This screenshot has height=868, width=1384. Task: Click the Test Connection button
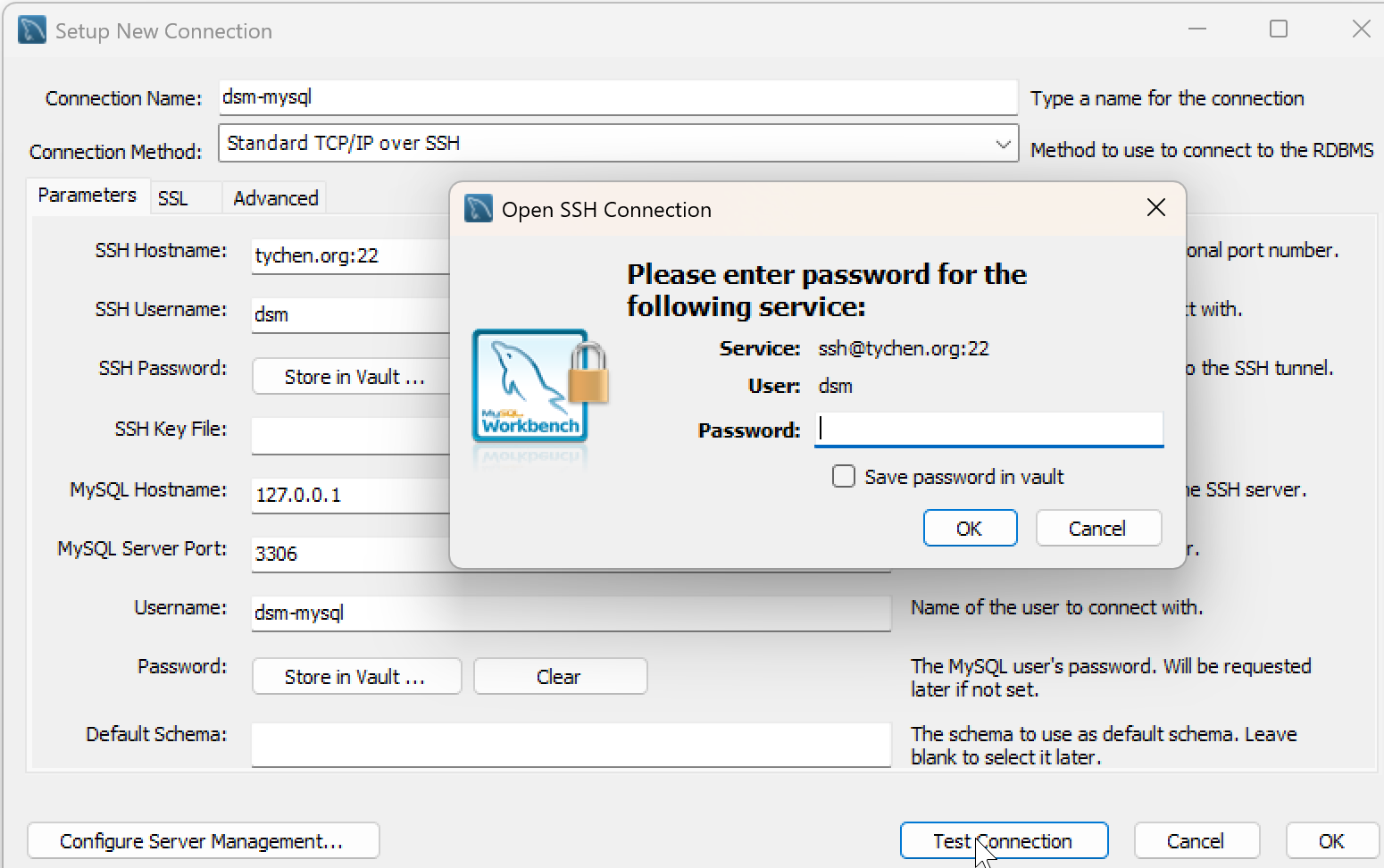1003,841
